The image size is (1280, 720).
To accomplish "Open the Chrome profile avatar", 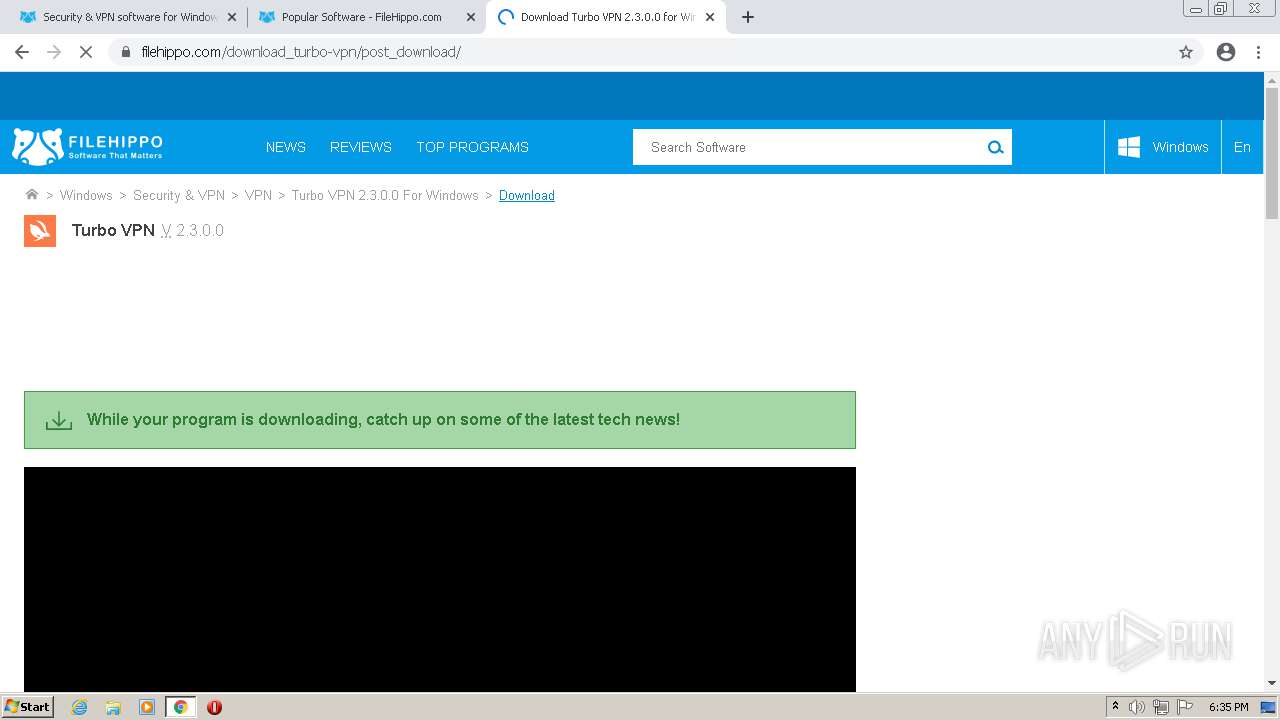I will pyautogui.click(x=1226, y=52).
